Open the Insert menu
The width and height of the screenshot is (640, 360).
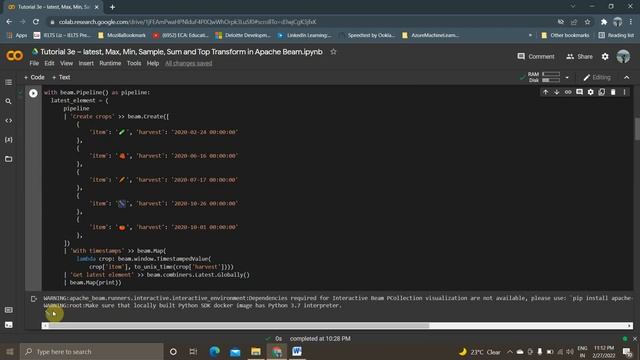click(86, 63)
